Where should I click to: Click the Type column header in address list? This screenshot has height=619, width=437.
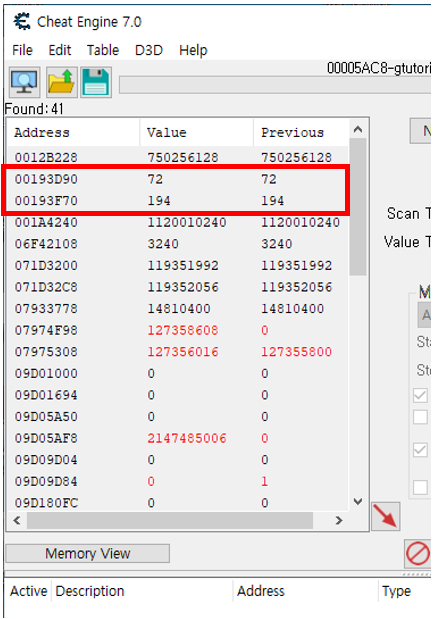(x=405, y=591)
